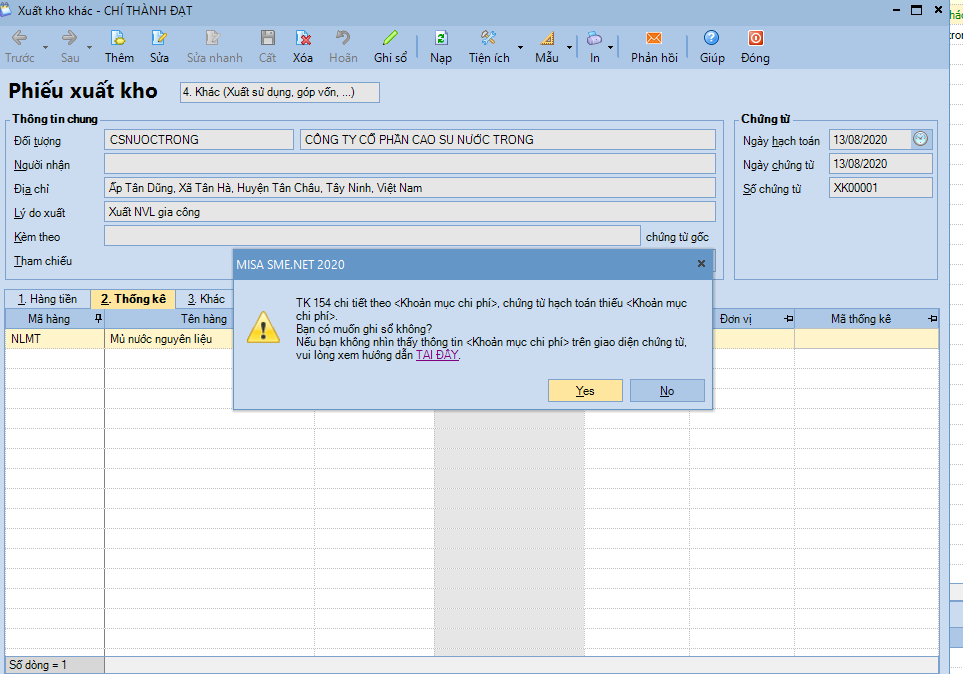The image size is (963, 674).
Task: Click the Ghi sổ pen icon
Action: 390,39
